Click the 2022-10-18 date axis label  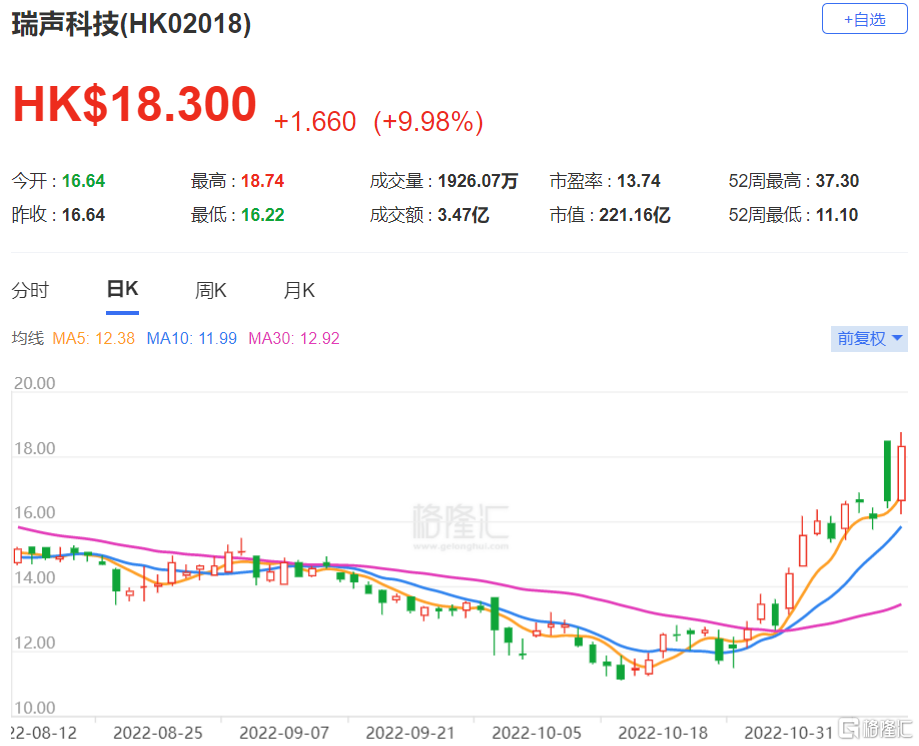click(x=663, y=733)
